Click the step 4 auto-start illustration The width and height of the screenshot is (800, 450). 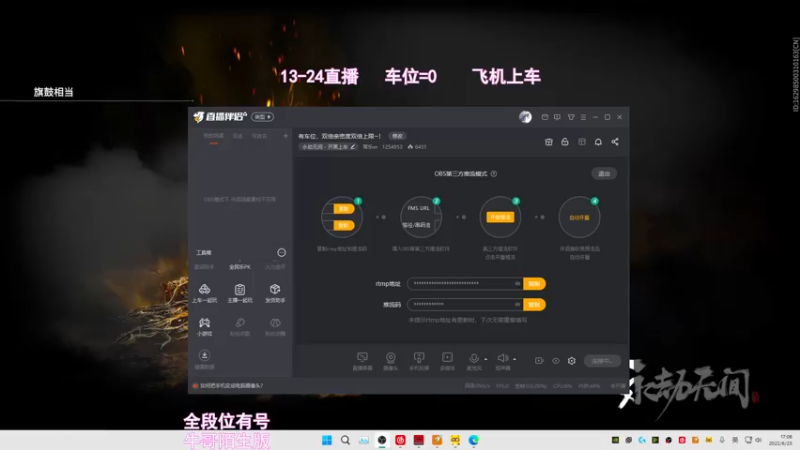click(x=579, y=217)
